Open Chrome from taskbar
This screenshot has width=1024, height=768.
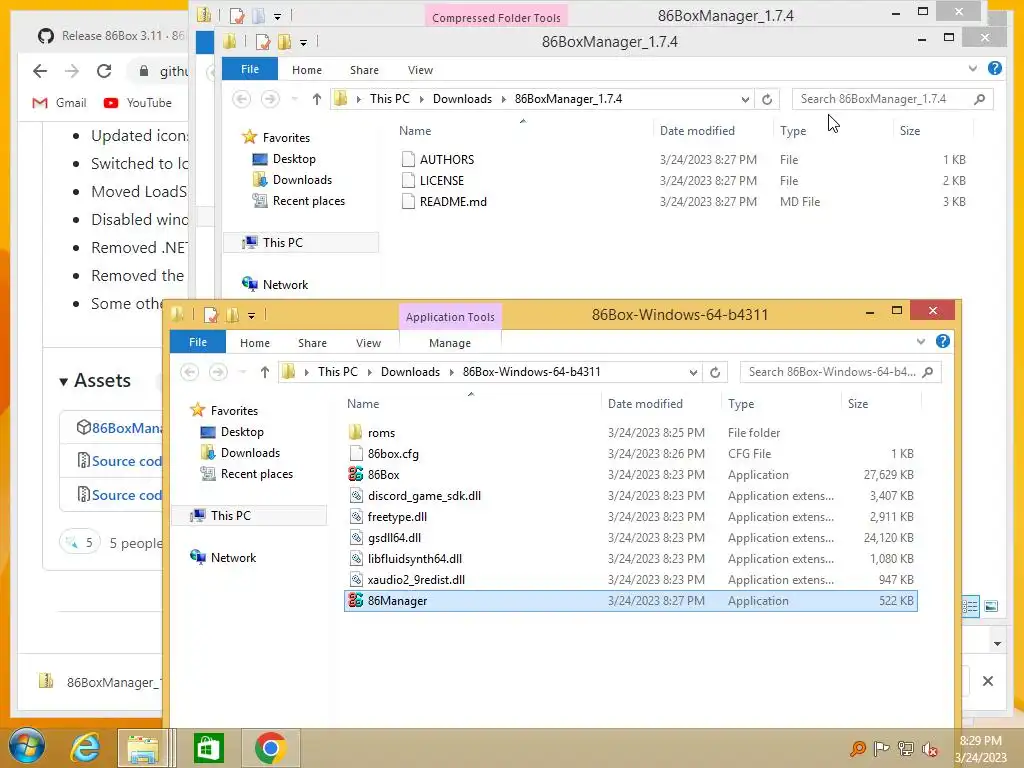point(270,748)
